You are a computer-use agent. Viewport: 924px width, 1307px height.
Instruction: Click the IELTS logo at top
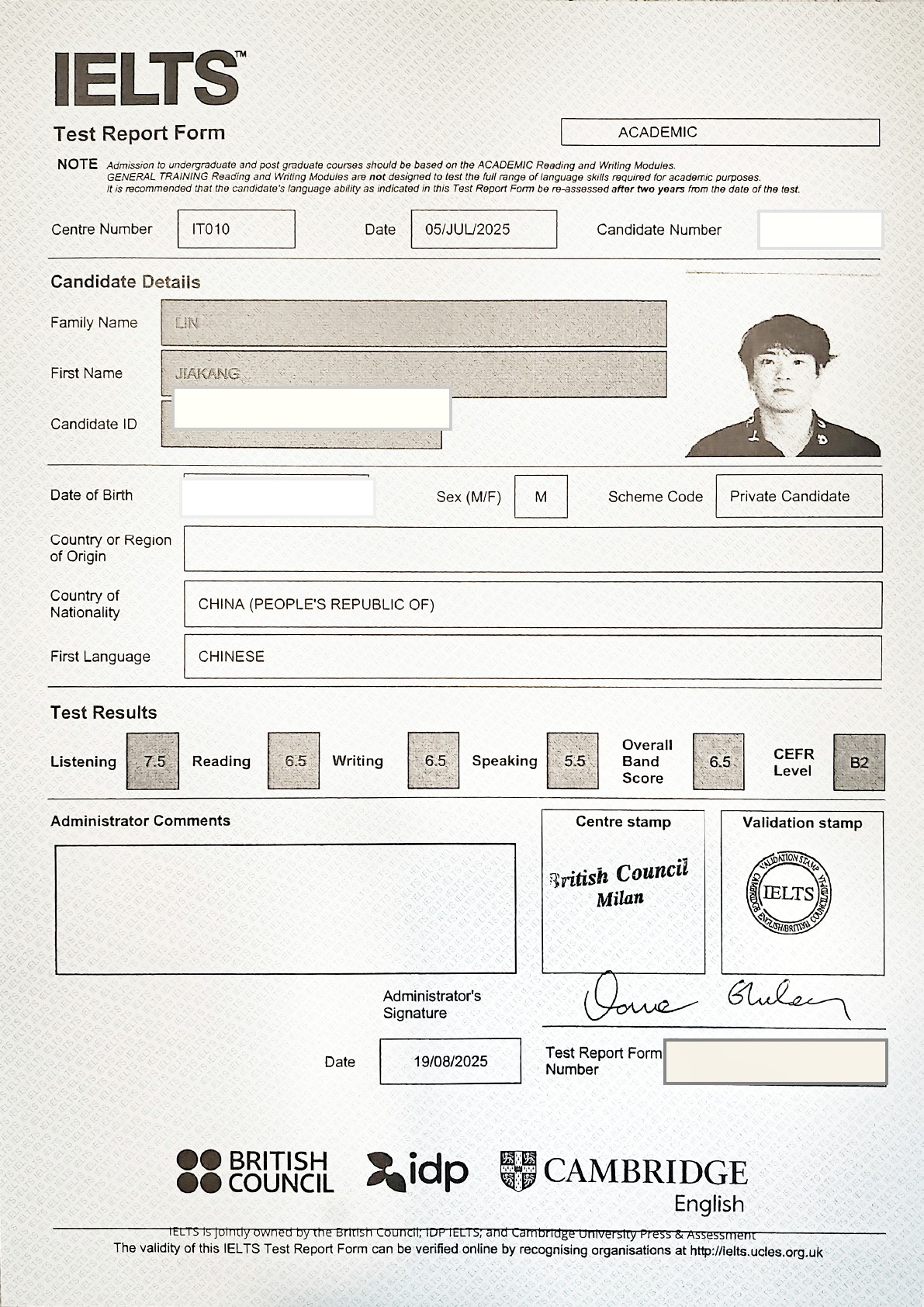point(150,78)
